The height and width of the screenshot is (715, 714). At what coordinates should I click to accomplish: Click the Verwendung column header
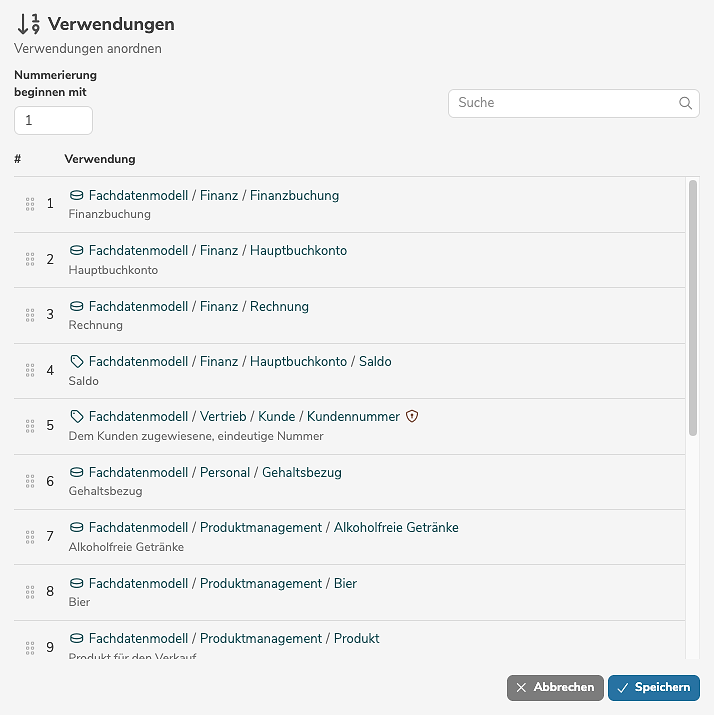tap(100, 159)
